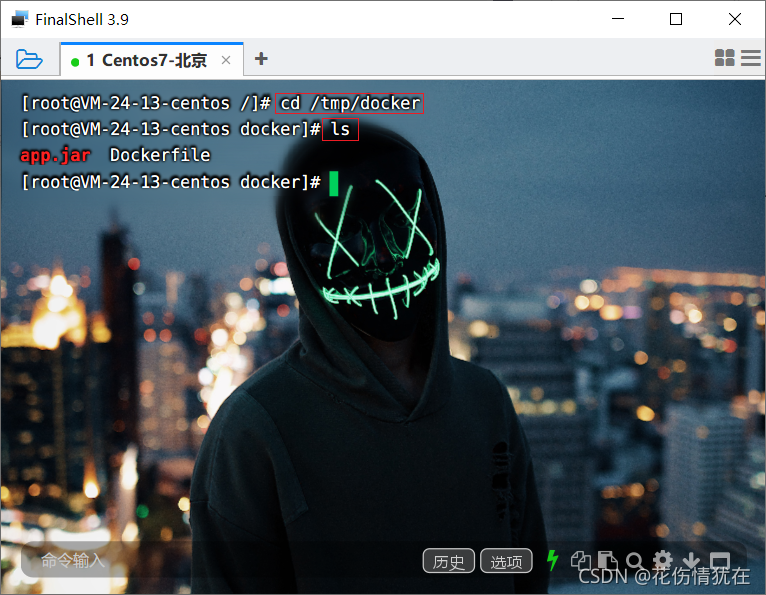Click the 'ls' command text
Viewport: 766px width, 595px height.
(340, 129)
